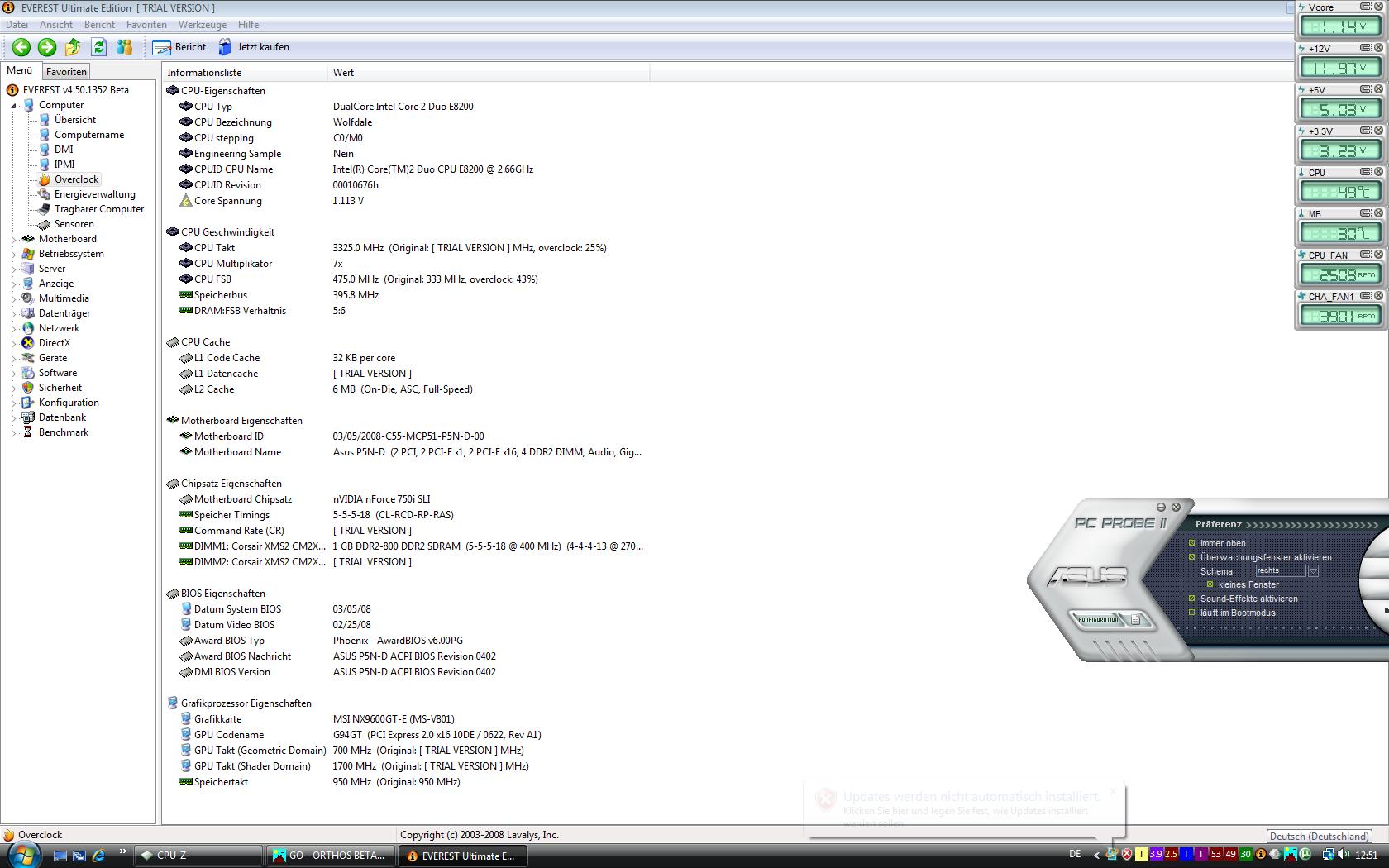This screenshot has height=868, width=1389.
Task: Toggle the immer oben checkbox
Action: click(x=1191, y=543)
